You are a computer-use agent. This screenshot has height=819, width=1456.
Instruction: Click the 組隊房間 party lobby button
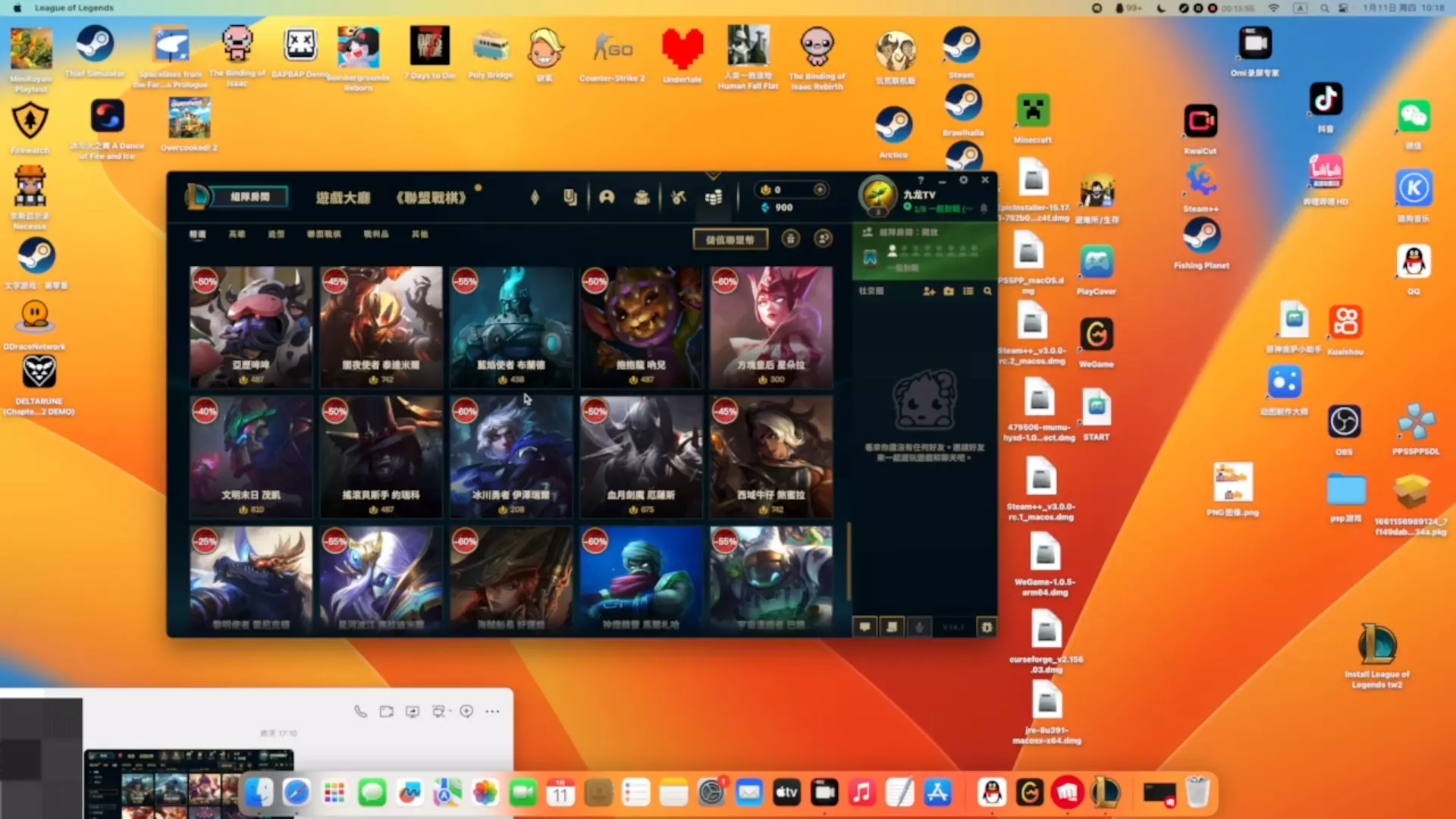click(x=249, y=197)
